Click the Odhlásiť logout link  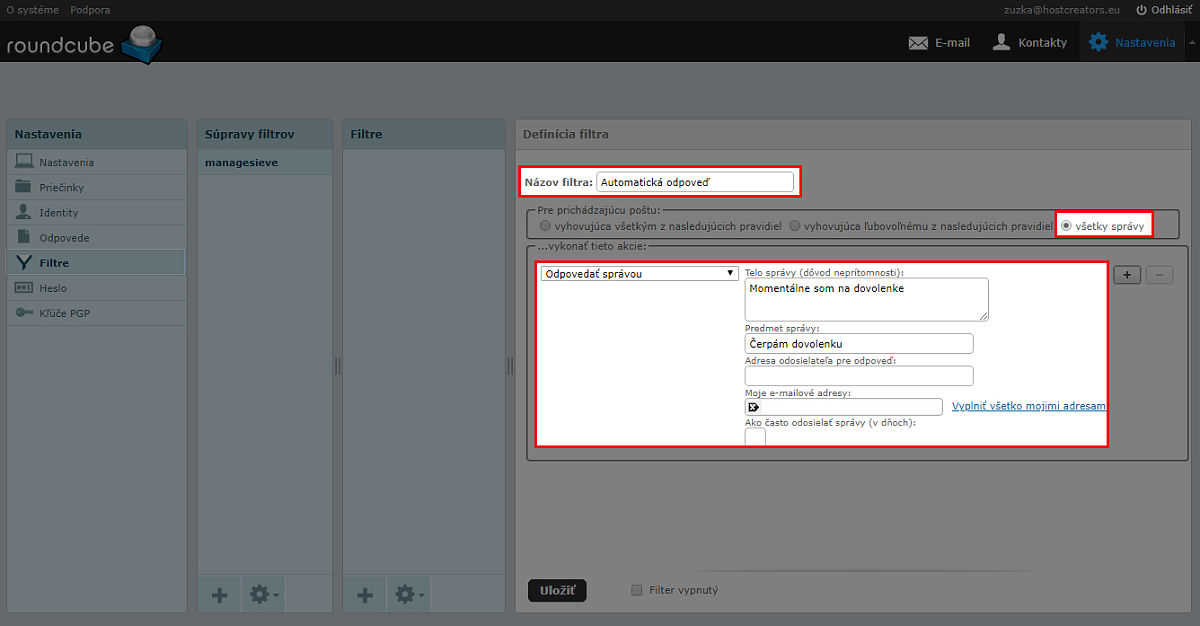pyautogui.click(x=1164, y=9)
